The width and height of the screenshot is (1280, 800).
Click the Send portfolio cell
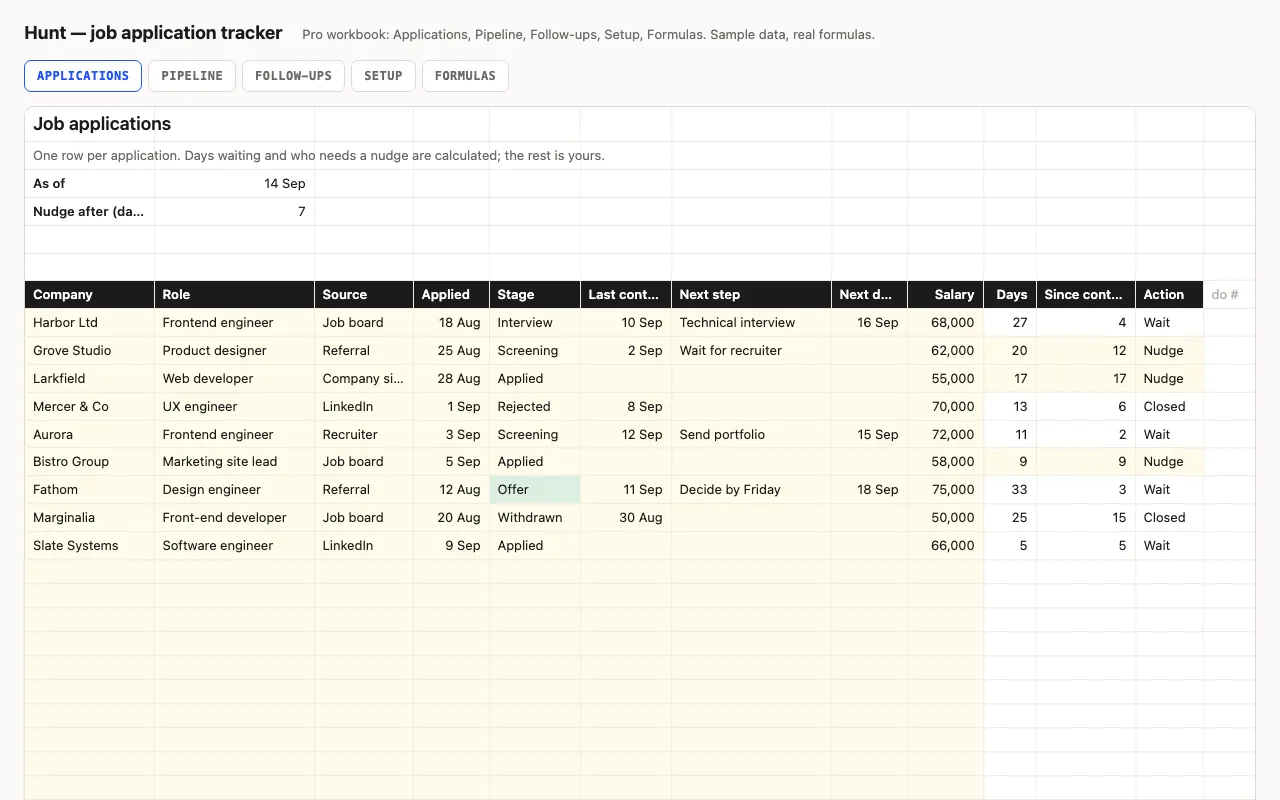751,435
